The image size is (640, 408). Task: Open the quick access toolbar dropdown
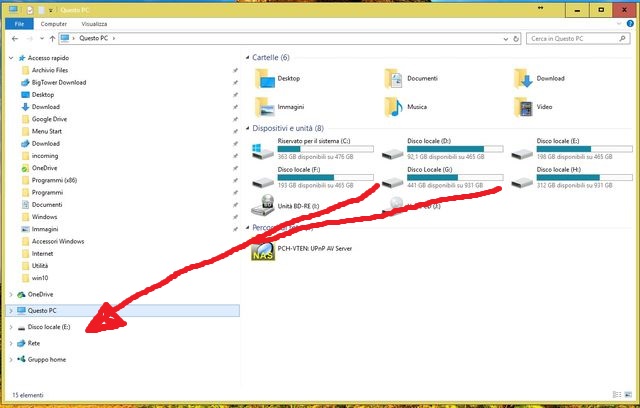[51, 10]
